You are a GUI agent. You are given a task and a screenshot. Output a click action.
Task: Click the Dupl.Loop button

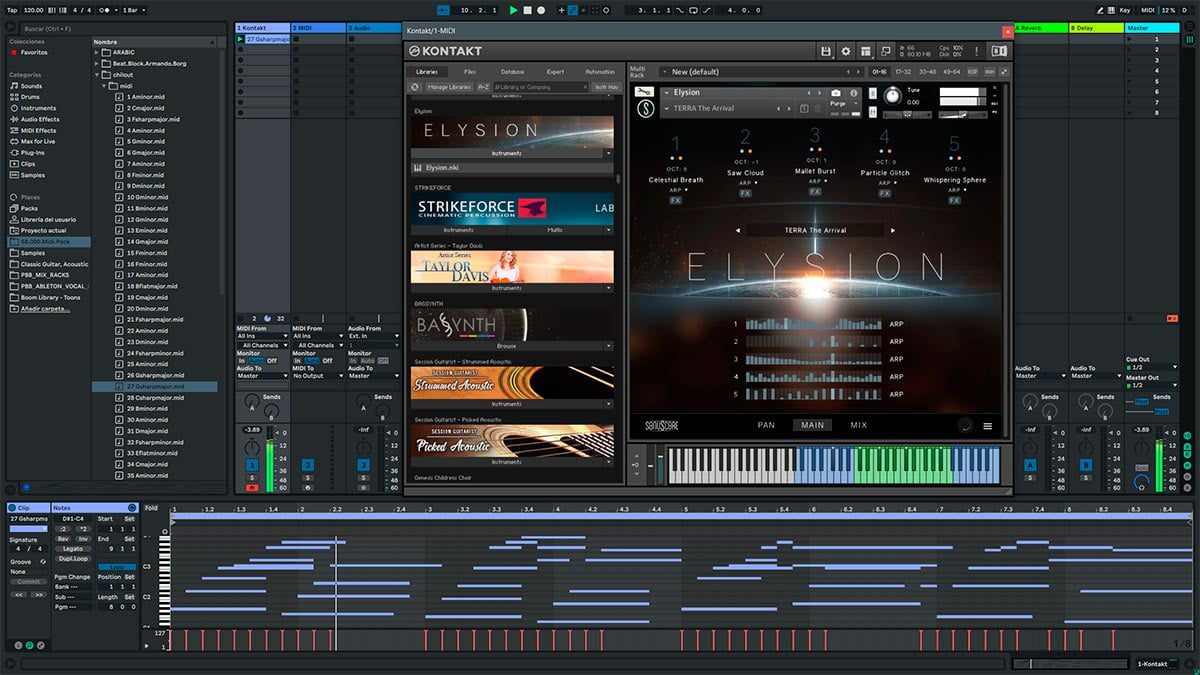tap(75, 558)
